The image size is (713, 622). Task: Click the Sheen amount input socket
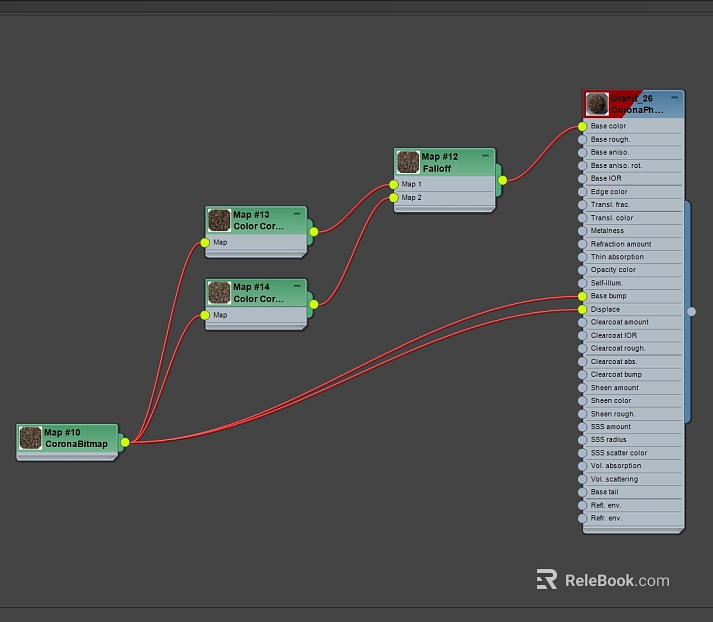click(582, 388)
